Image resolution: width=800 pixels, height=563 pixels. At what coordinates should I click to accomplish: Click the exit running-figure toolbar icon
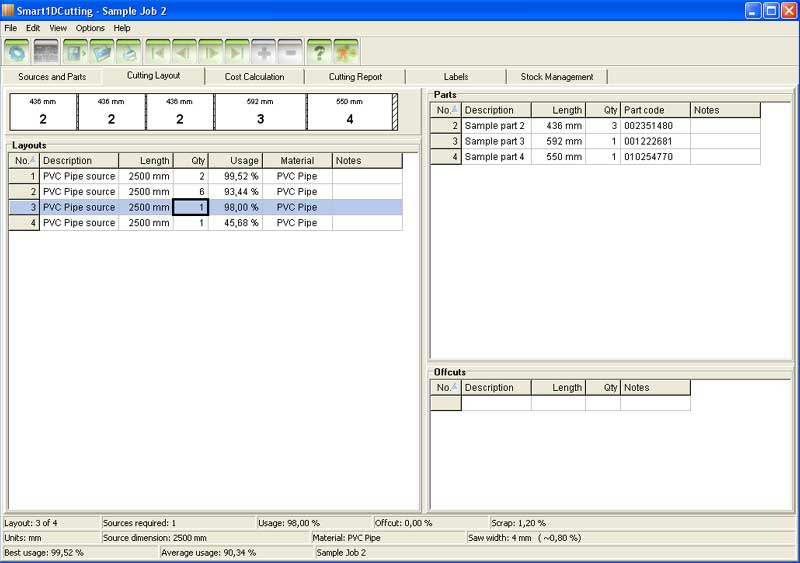click(346, 52)
